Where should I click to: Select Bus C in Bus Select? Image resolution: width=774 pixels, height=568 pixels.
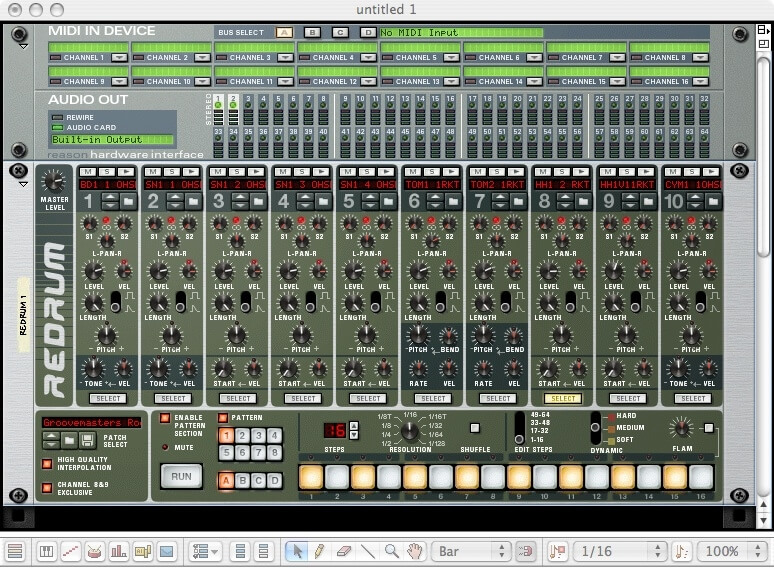click(x=340, y=33)
